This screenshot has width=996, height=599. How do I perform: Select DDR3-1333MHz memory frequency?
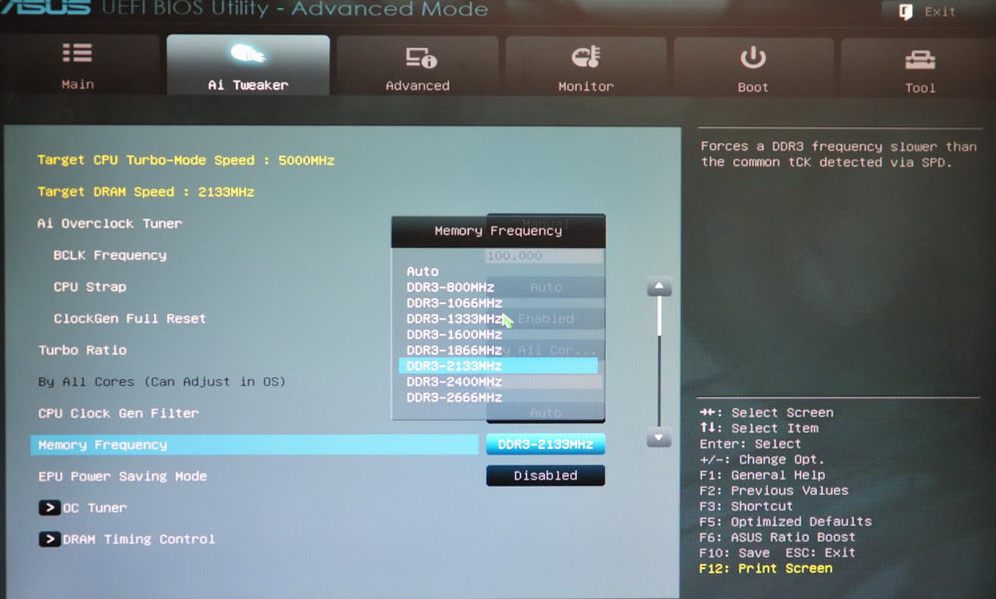tap(454, 319)
